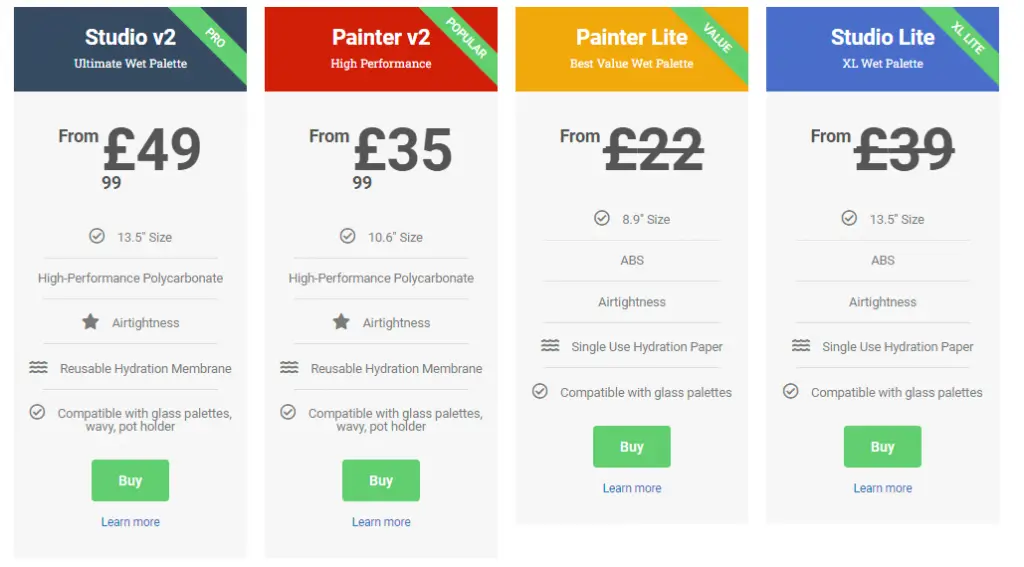Click the waves icon next to Studio v2 Reusable Hydration Membrane
Image resolution: width=1024 pixels, height=567 pixels.
click(x=39, y=367)
